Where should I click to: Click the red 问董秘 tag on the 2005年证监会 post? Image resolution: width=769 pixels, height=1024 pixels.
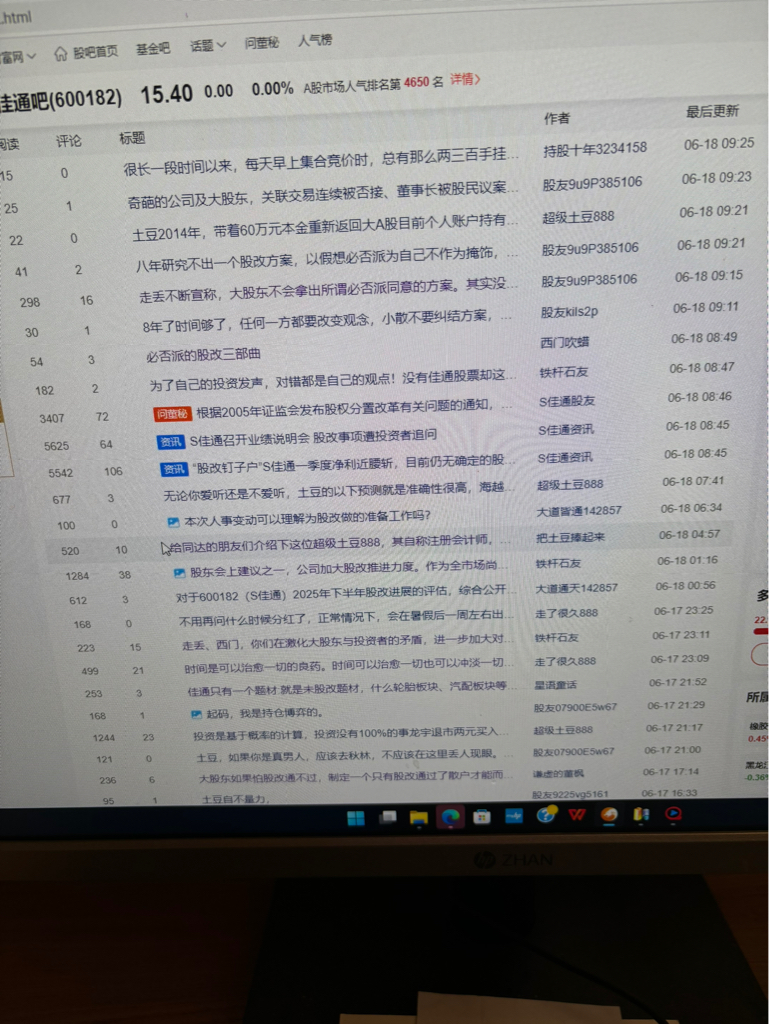pos(172,413)
